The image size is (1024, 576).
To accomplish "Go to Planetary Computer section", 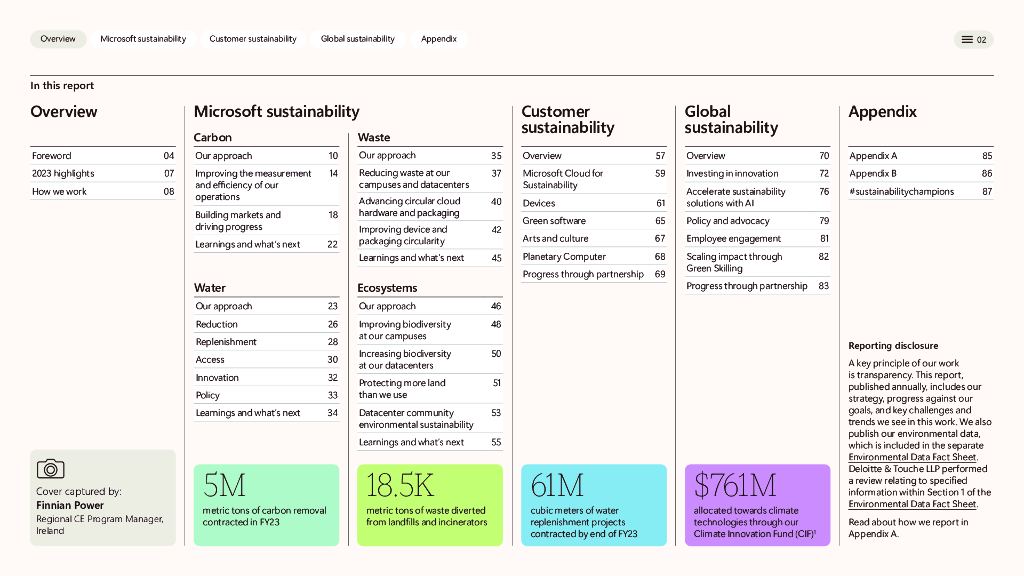I will (x=564, y=257).
